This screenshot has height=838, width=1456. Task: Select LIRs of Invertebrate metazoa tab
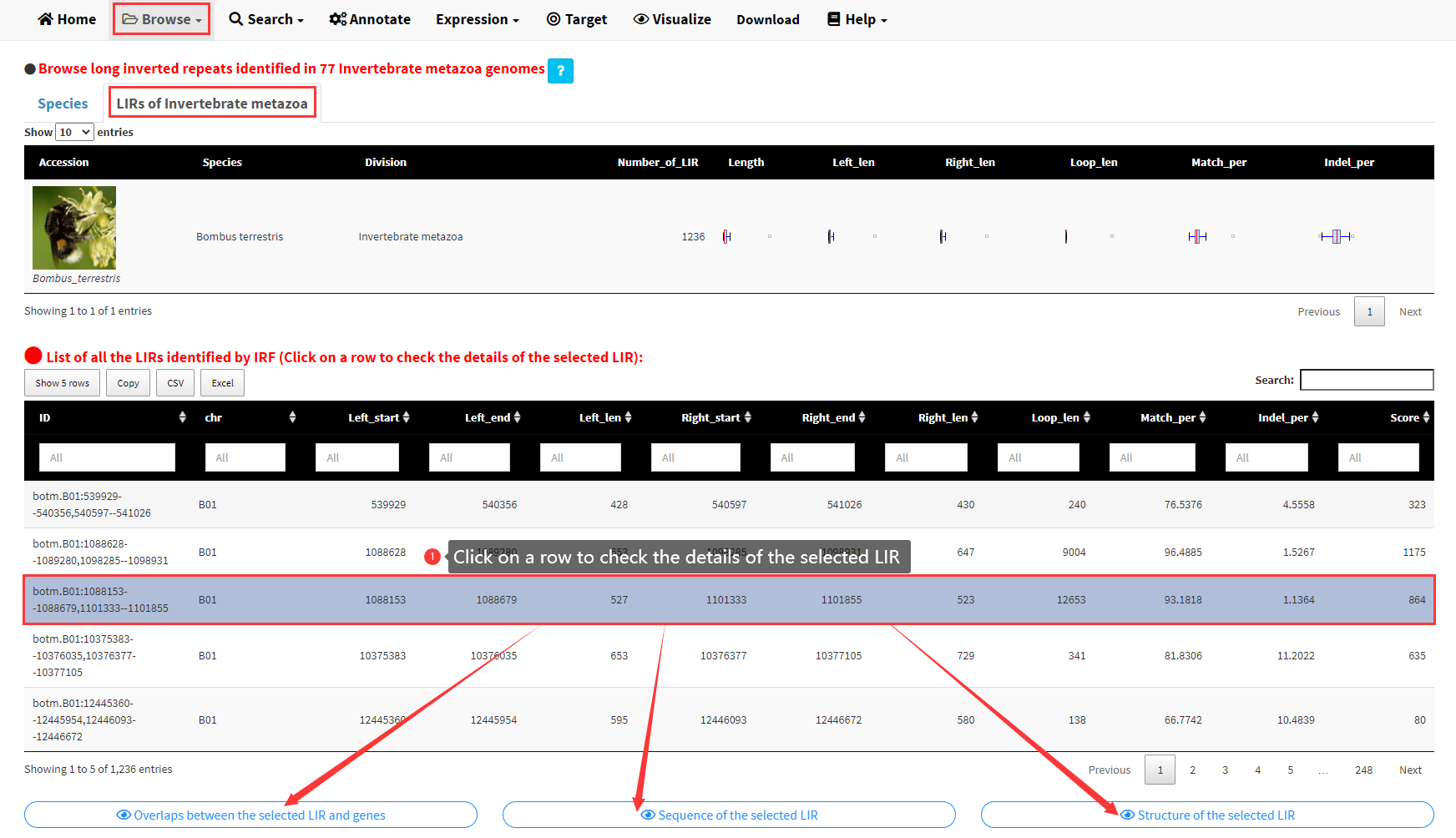pos(212,103)
